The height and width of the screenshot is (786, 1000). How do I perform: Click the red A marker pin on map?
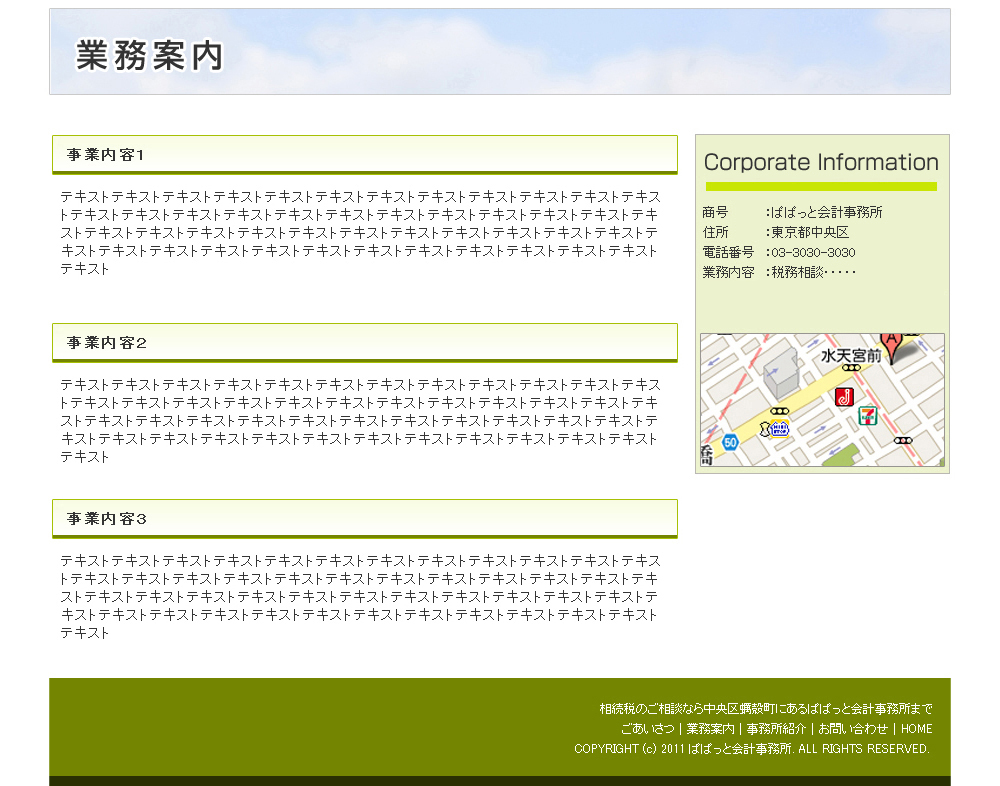coord(890,341)
